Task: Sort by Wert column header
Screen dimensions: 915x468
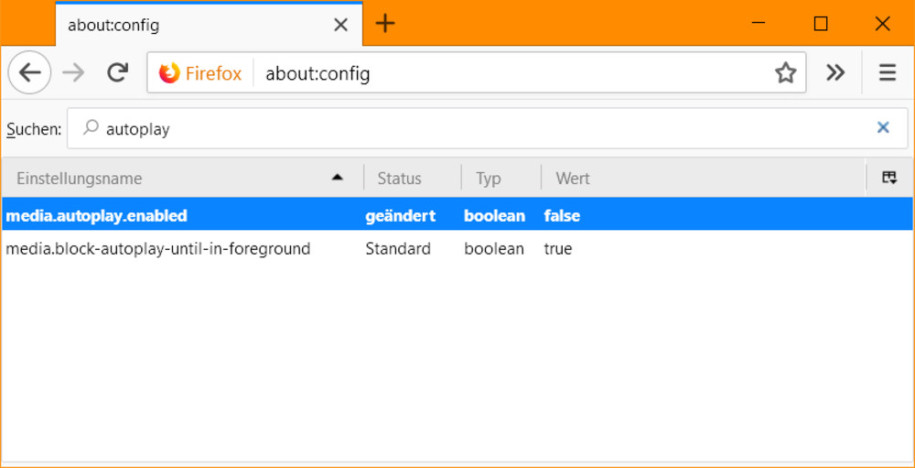Action: pyautogui.click(x=703, y=178)
